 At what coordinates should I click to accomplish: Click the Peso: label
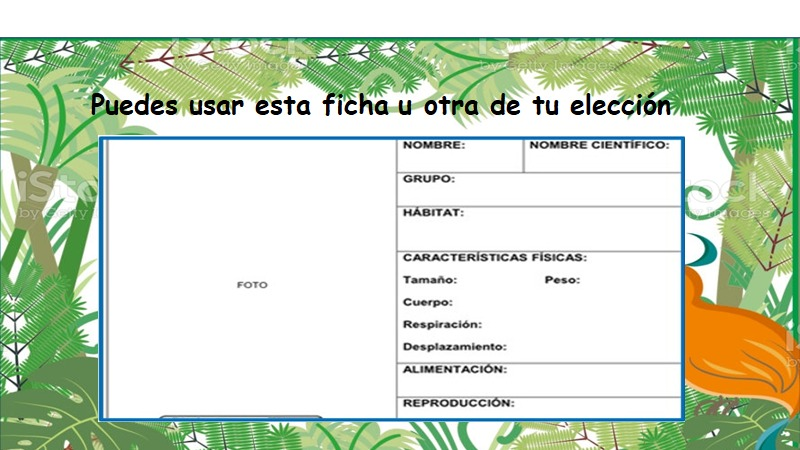(x=562, y=280)
